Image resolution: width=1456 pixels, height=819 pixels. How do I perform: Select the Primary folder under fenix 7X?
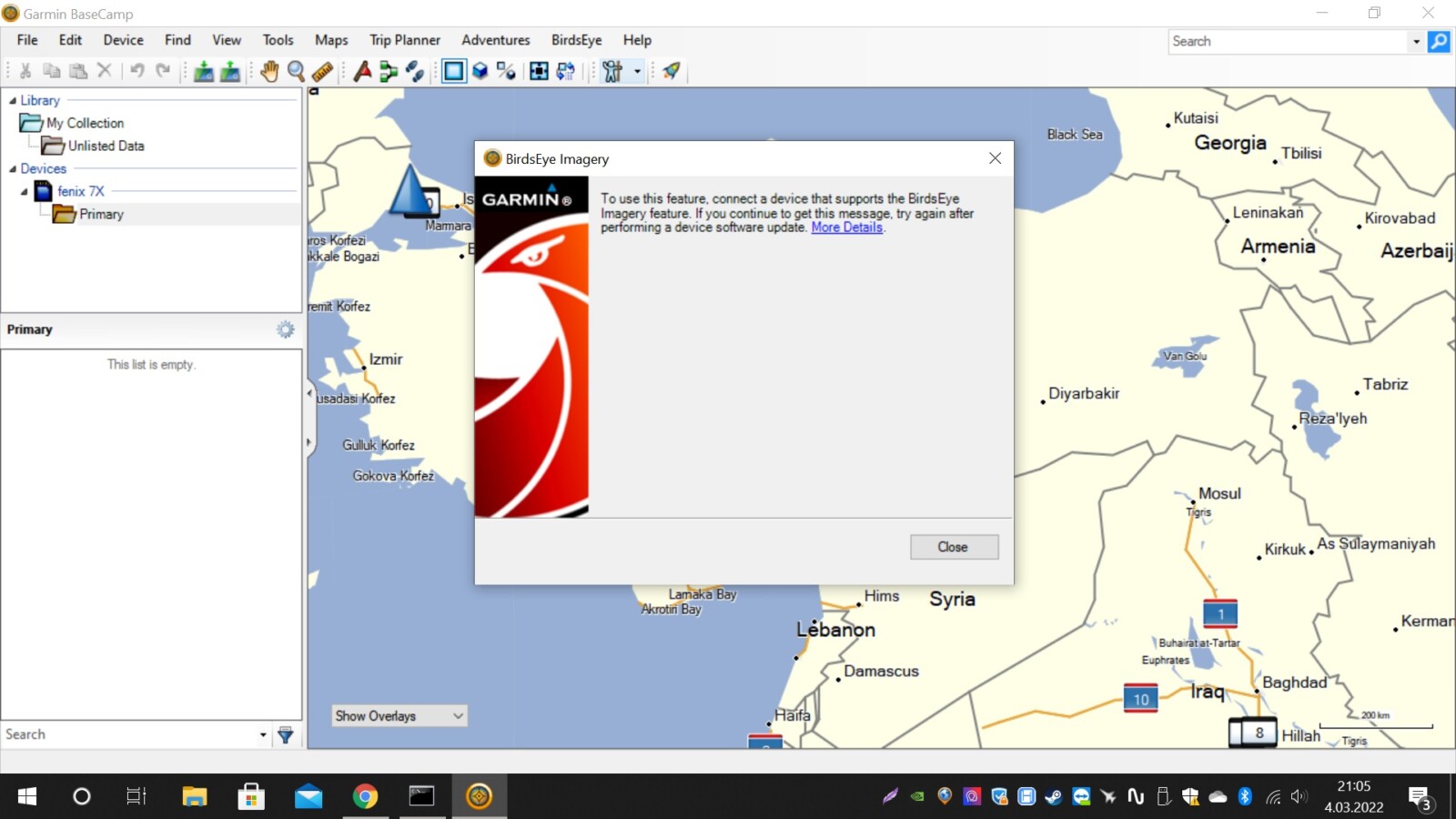(101, 214)
